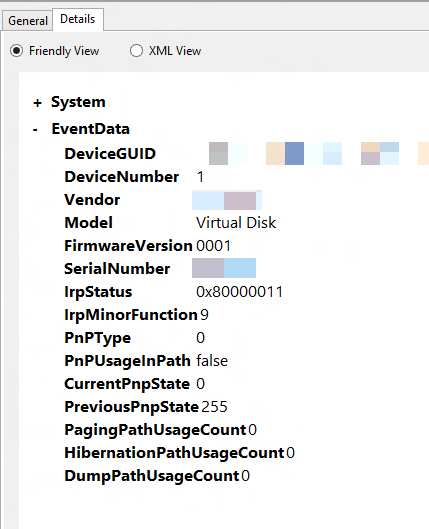Click the DeviceNumber value 1
Screen dimensions: 429x529
point(200,177)
